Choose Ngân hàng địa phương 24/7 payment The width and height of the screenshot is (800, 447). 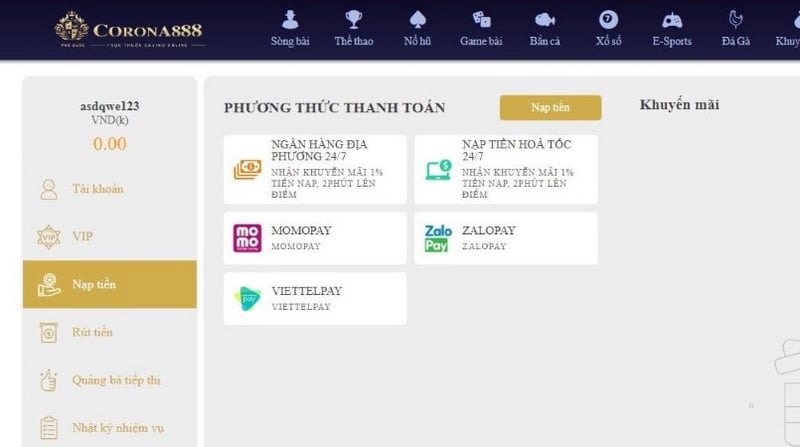click(315, 169)
